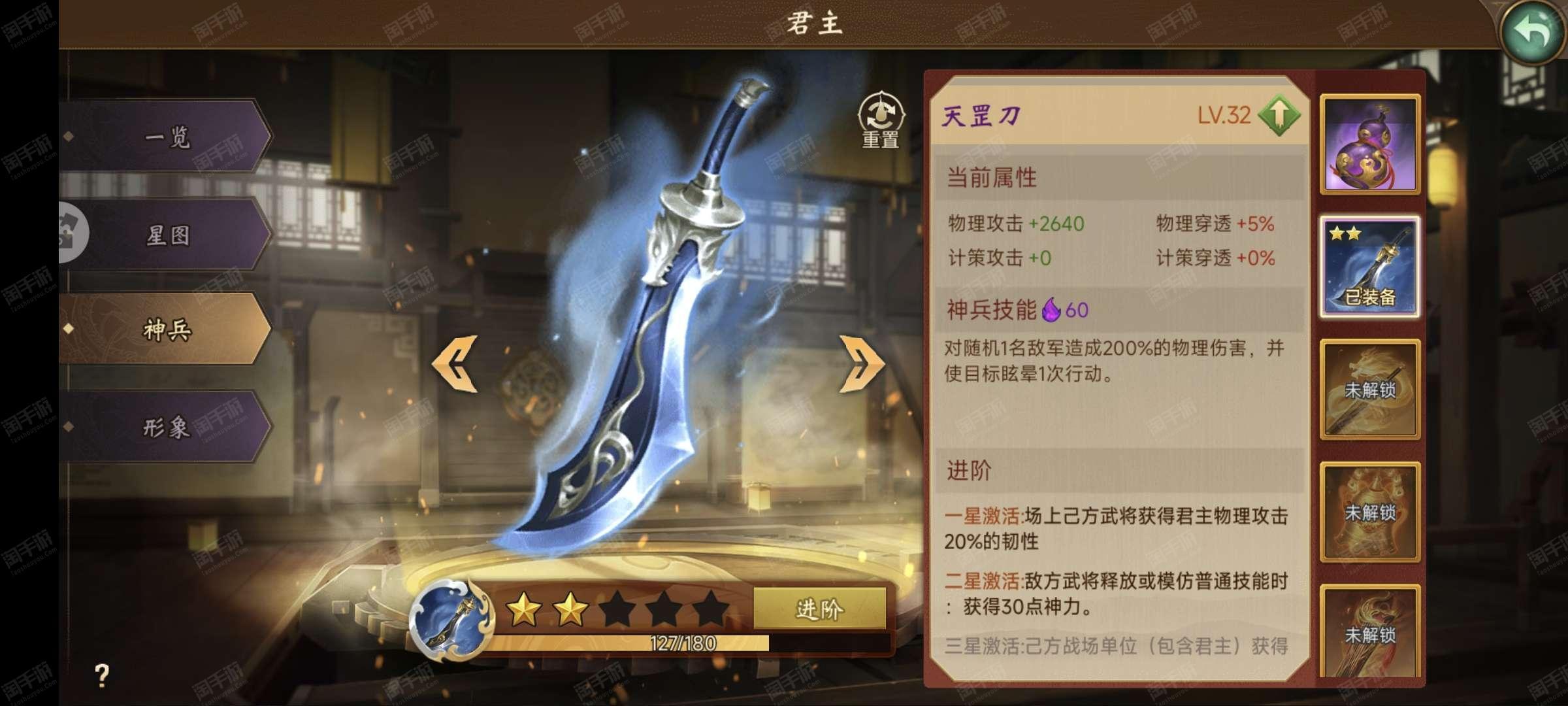This screenshot has height=706, width=1568.
Task: Go to previous weapon with left arrow
Action: pyautogui.click(x=455, y=364)
